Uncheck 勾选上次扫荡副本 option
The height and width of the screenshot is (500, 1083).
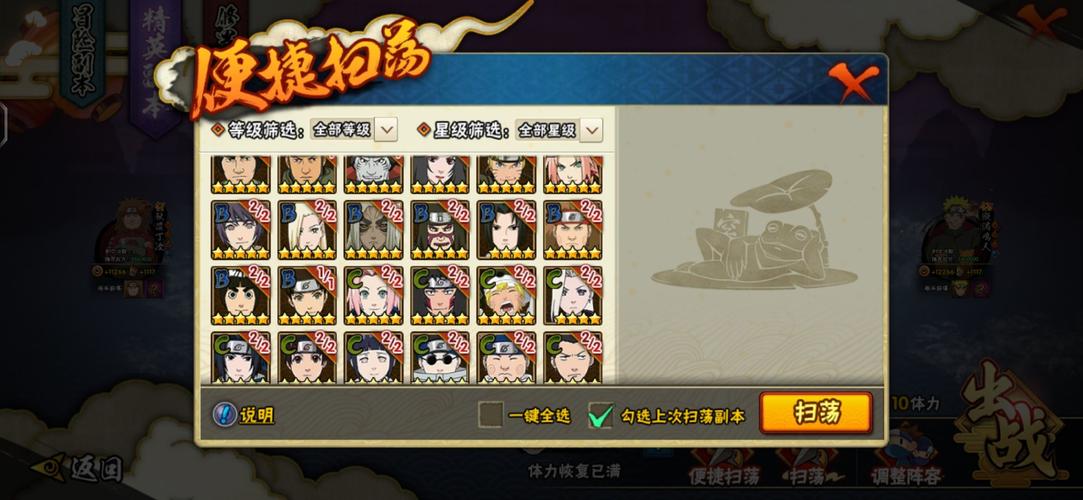pos(600,416)
